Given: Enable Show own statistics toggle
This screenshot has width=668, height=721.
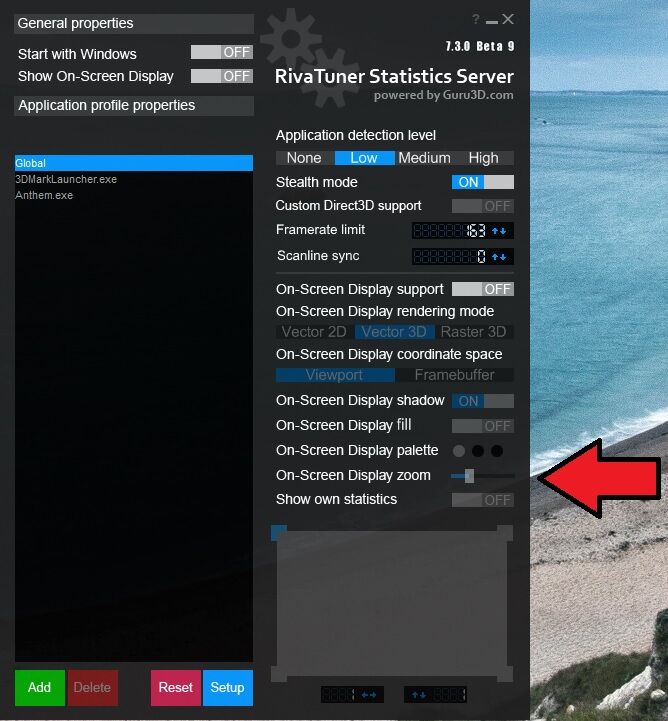Looking at the screenshot, I should (x=483, y=500).
